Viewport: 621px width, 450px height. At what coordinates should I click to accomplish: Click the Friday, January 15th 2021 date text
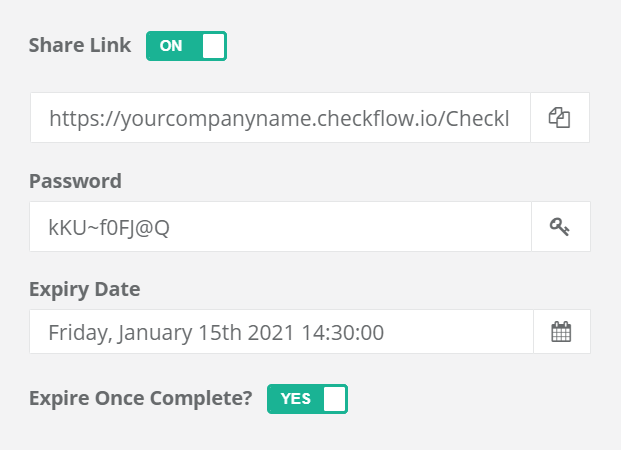pos(171,333)
